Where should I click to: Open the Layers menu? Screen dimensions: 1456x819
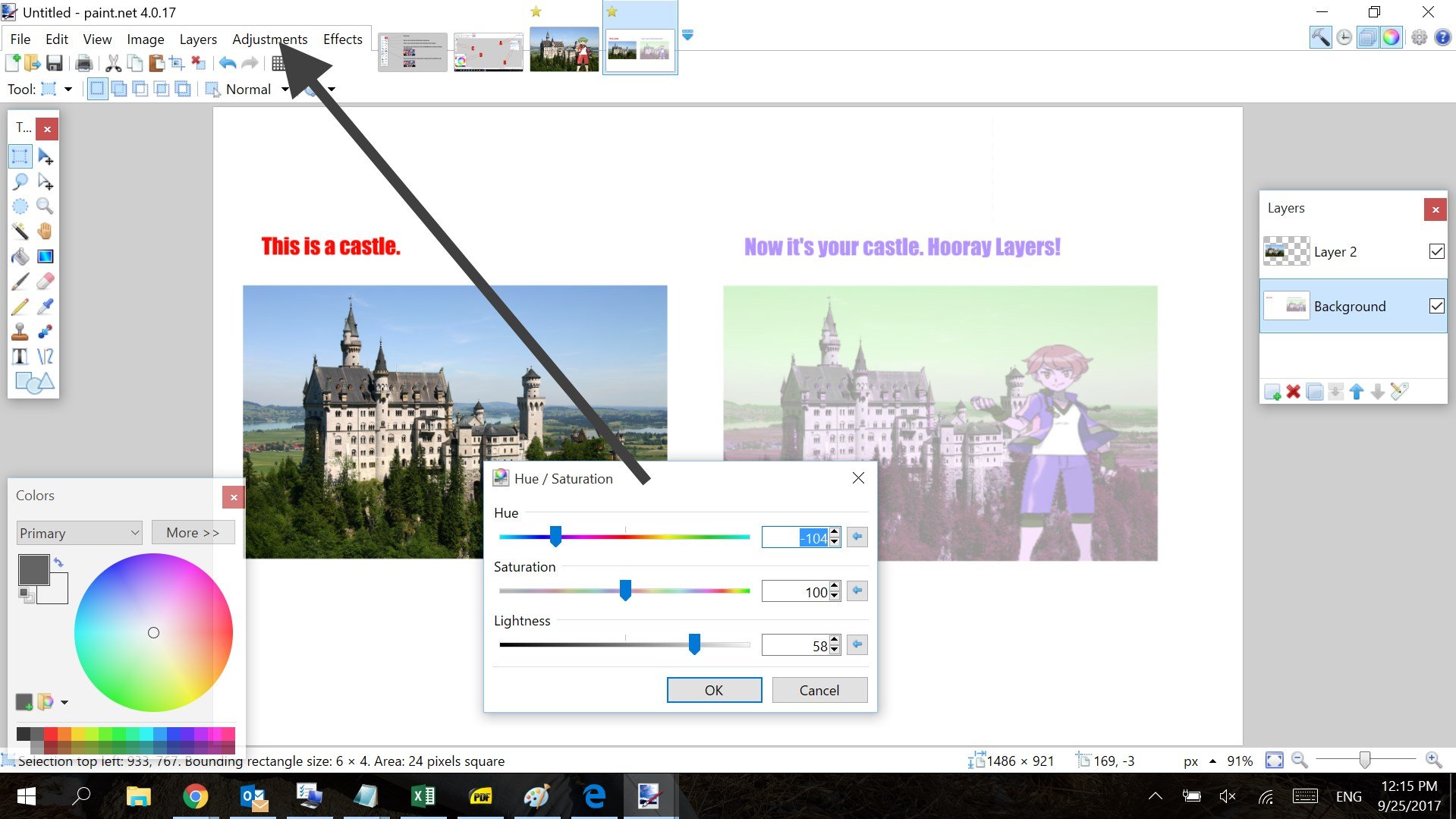pyautogui.click(x=198, y=39)
